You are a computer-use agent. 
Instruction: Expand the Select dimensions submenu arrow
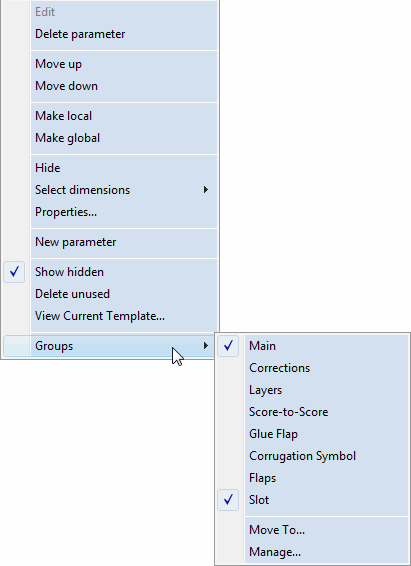click(206, 190)
